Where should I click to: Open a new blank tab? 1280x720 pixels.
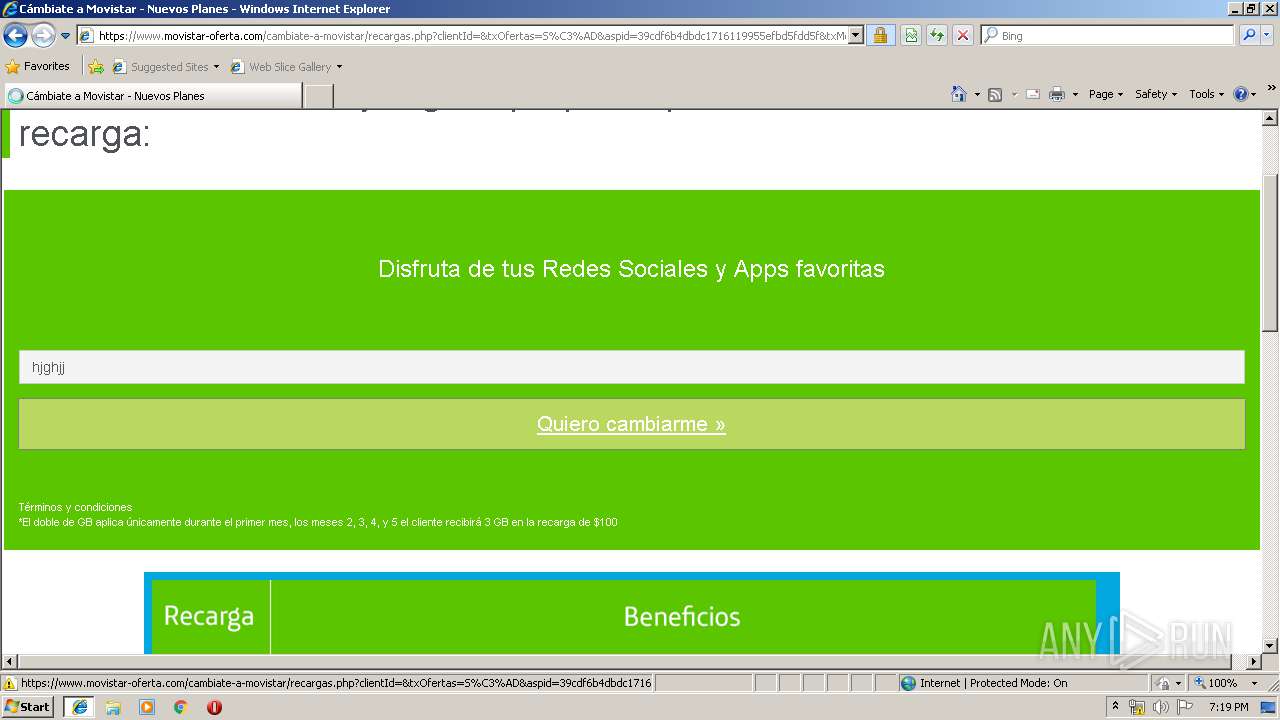(318, 96)
